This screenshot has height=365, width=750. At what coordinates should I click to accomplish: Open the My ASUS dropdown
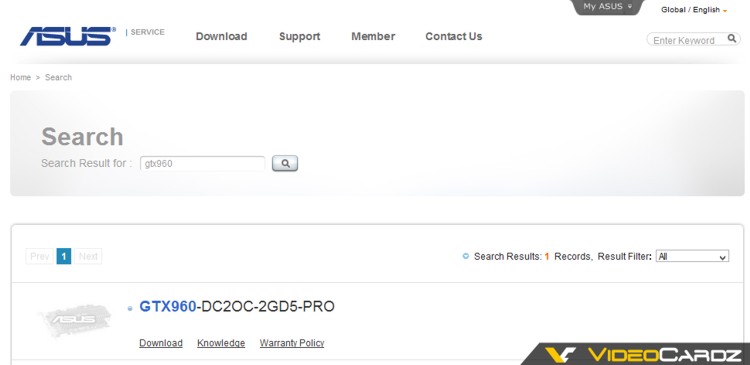tap(607, 7)
